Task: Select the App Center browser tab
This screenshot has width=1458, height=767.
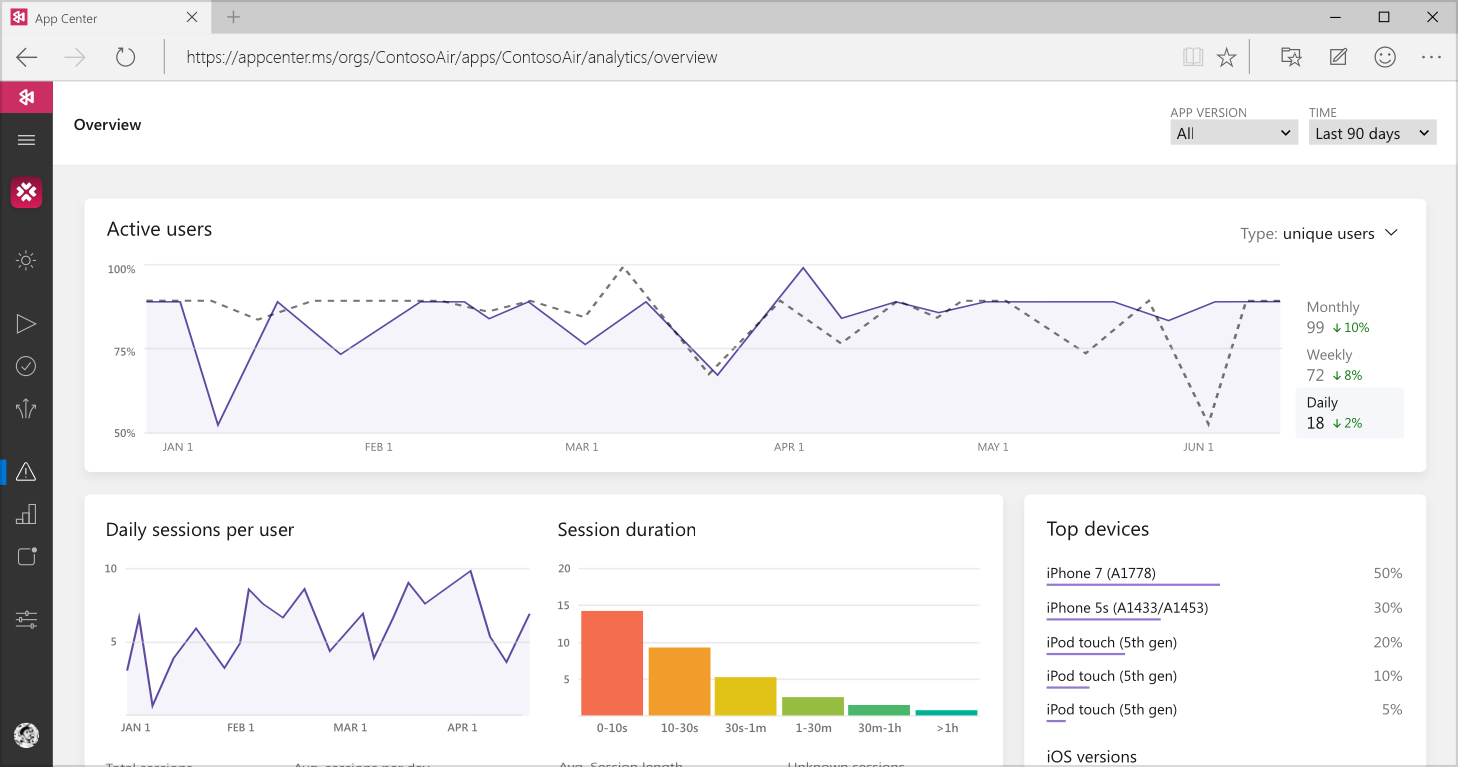Action: [106, 18]
